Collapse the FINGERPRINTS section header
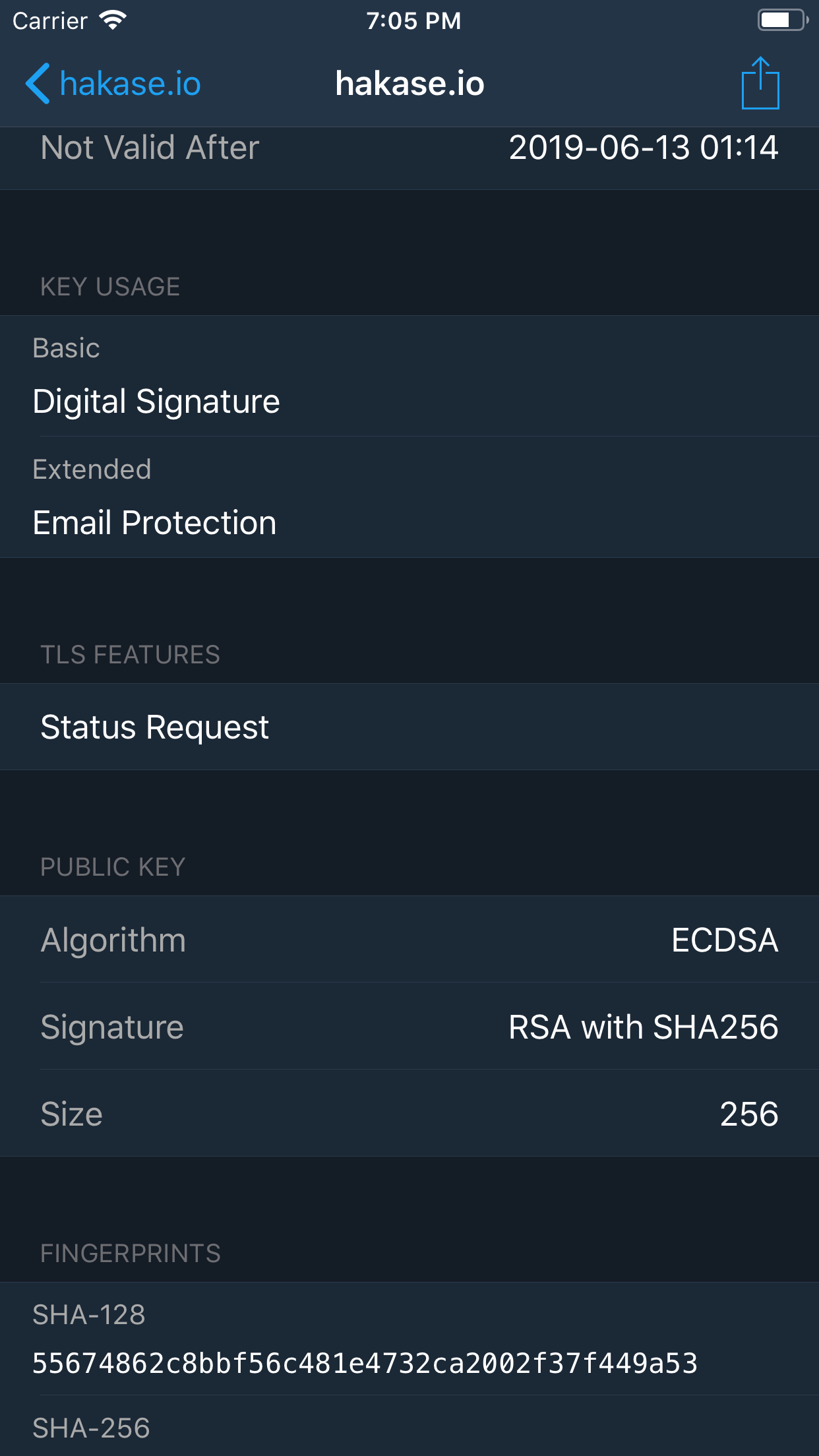This screenshot has width=819, height=1456. (x=129, y=1252)
